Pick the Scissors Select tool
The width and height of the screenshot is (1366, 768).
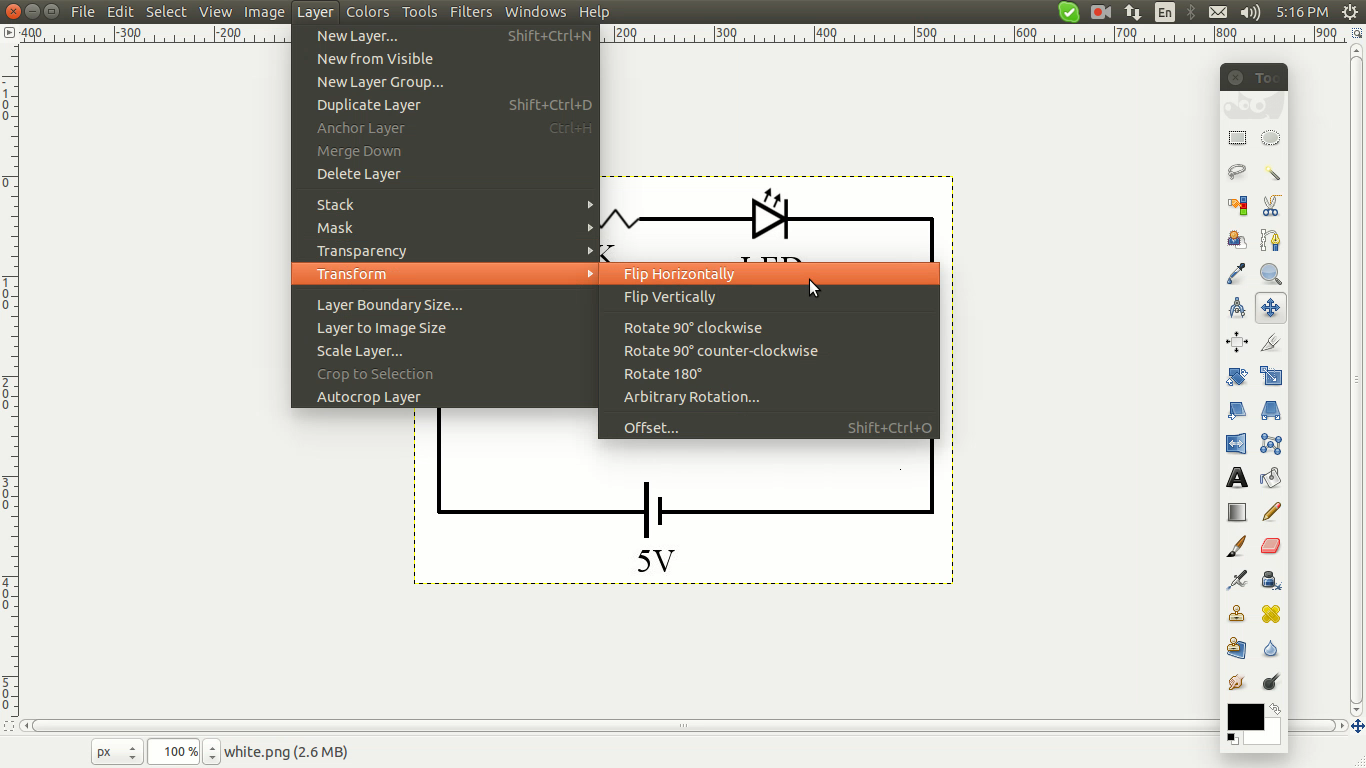1271,206
